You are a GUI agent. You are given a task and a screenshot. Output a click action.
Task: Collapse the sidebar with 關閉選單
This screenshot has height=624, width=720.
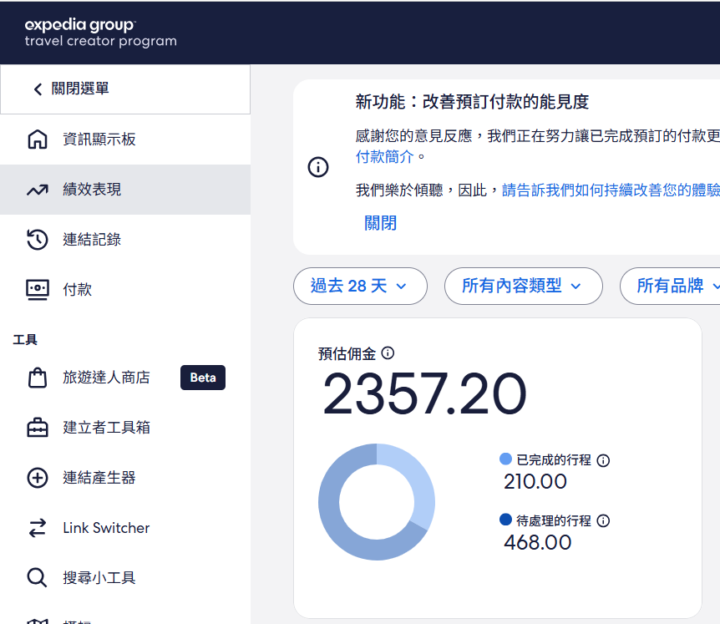[x=125, y=89]
